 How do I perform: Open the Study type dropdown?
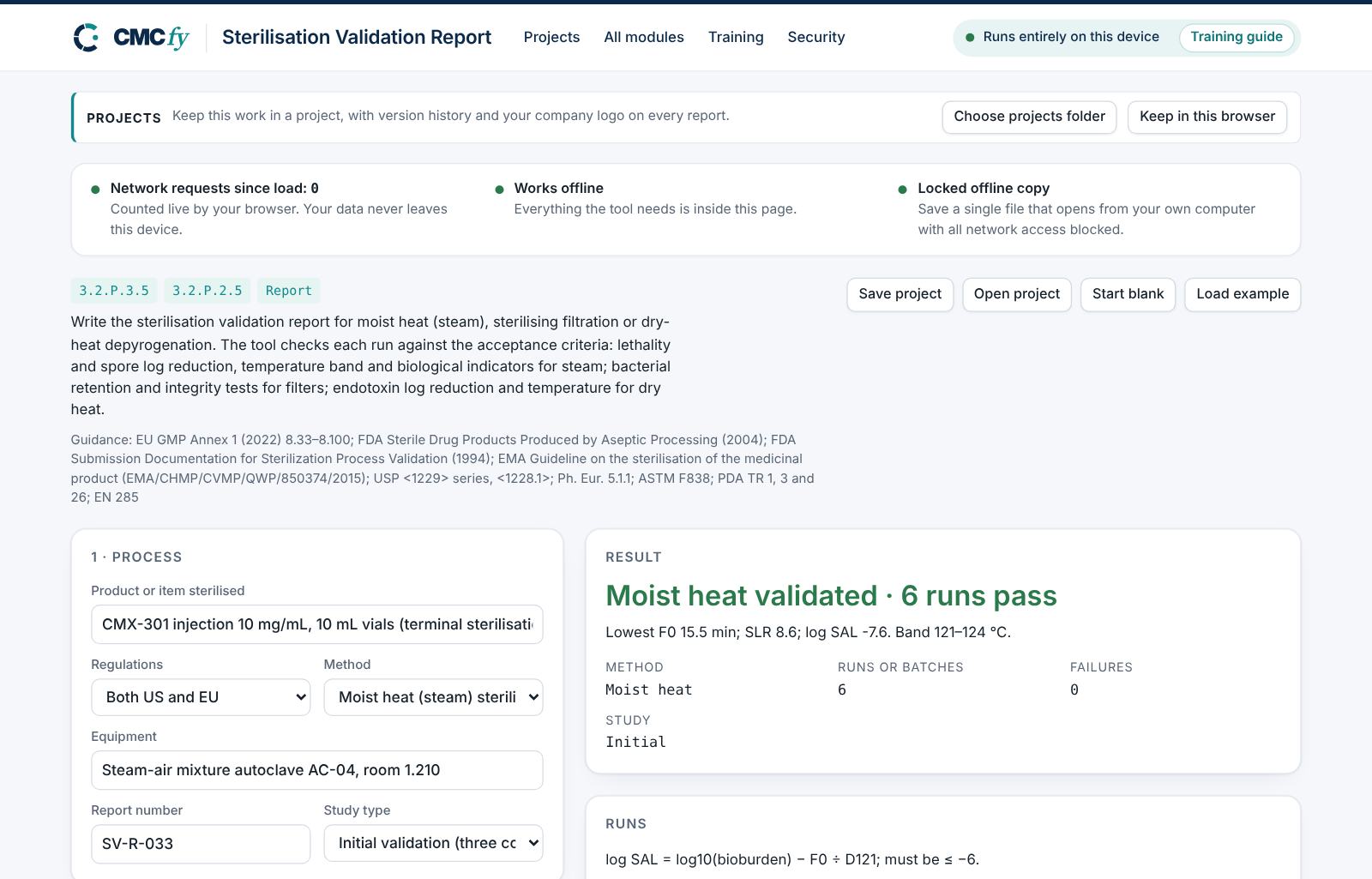(x=433, y=843)
